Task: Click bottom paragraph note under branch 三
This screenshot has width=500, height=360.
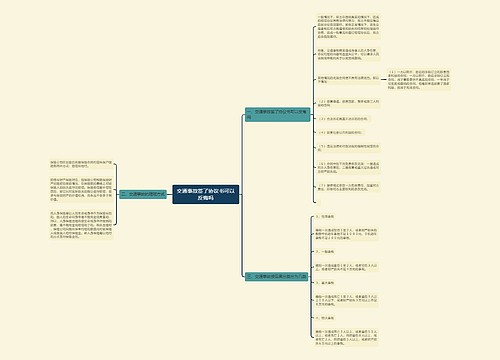Action: pyautogui.click(x=346, y=337)
